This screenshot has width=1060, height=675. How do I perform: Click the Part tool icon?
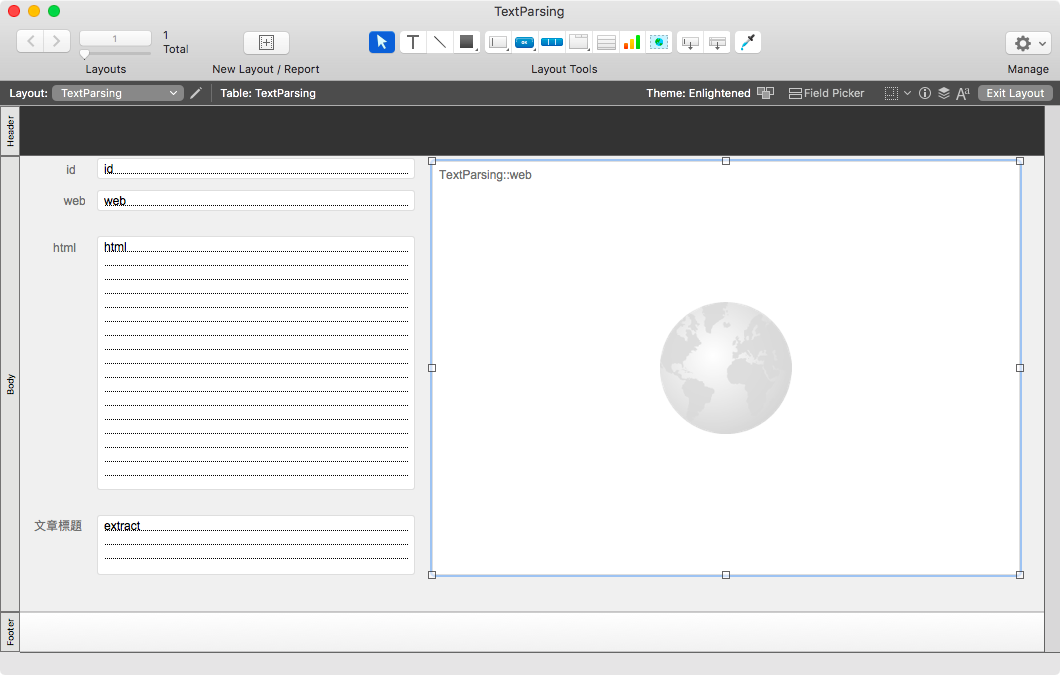pos(717,42)
